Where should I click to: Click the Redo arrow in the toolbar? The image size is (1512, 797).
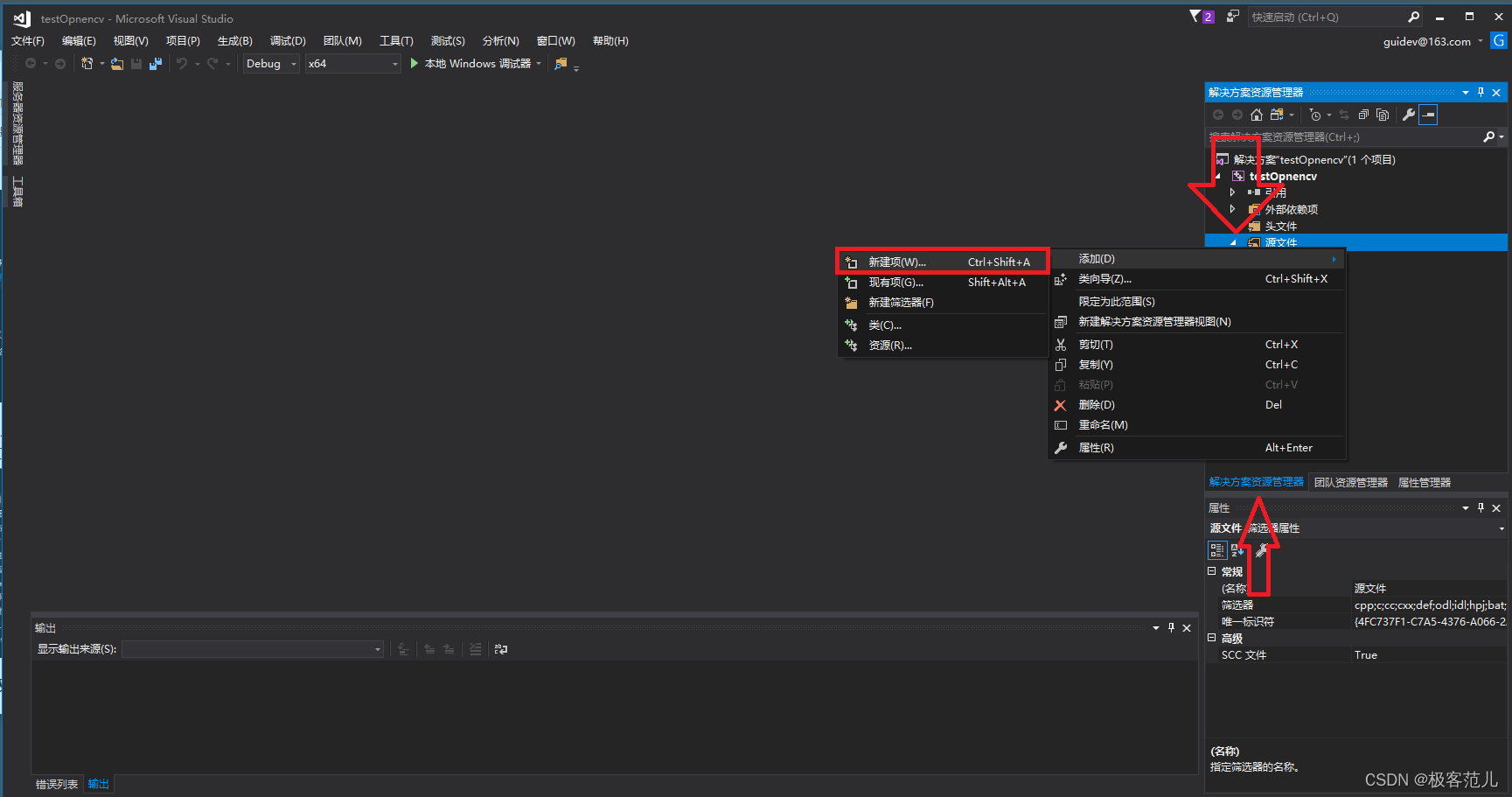click(x=213, y=64)
